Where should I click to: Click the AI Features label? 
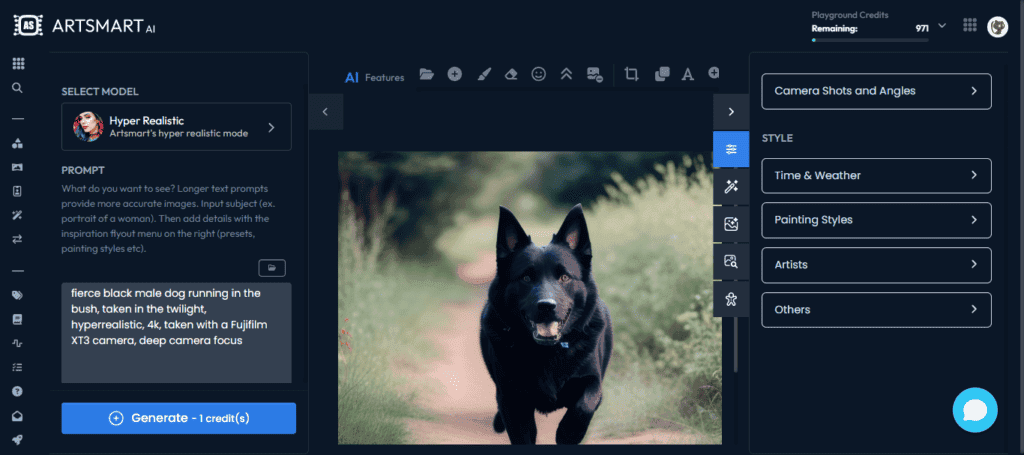point(374,78)
